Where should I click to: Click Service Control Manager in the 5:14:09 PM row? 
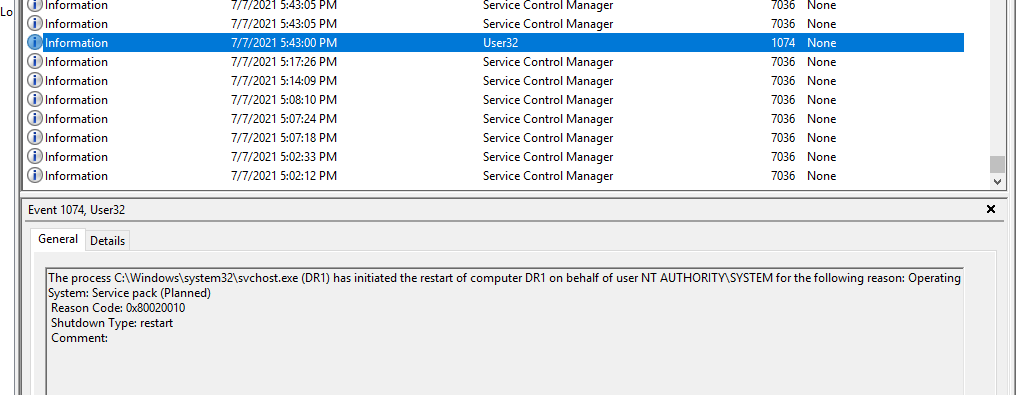(548, 81)
